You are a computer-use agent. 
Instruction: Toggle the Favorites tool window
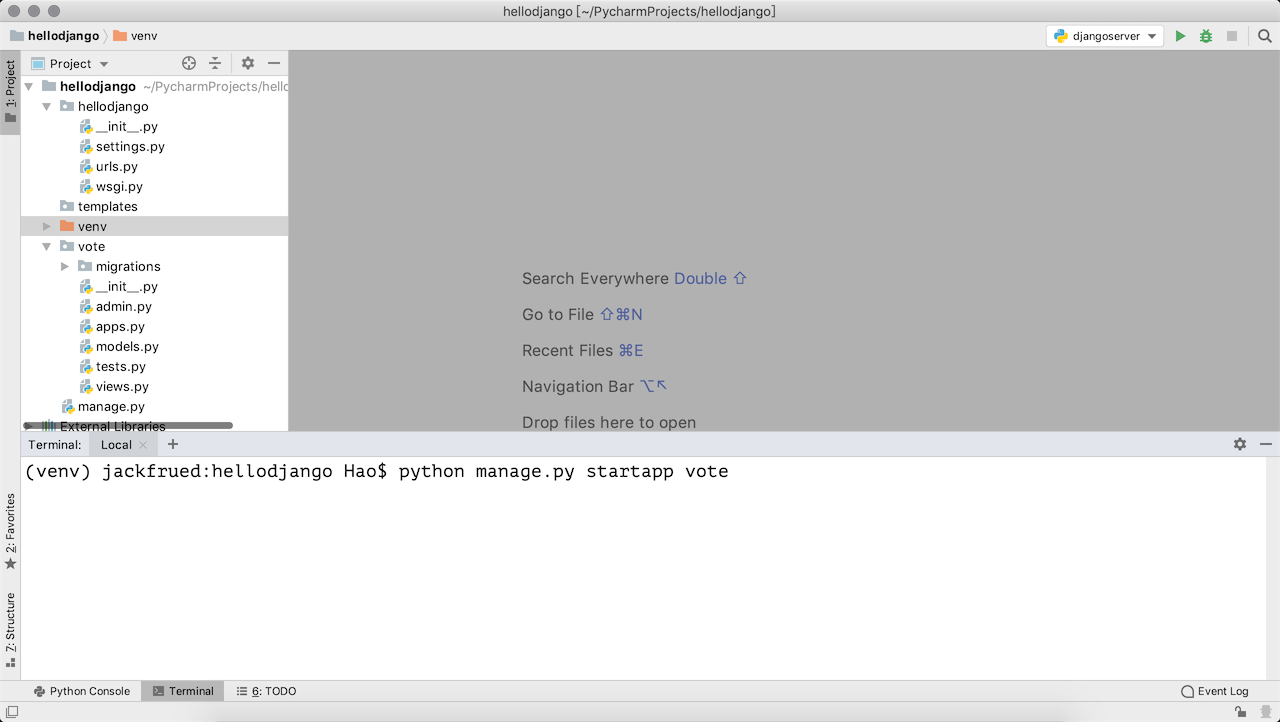click(10, 530)
